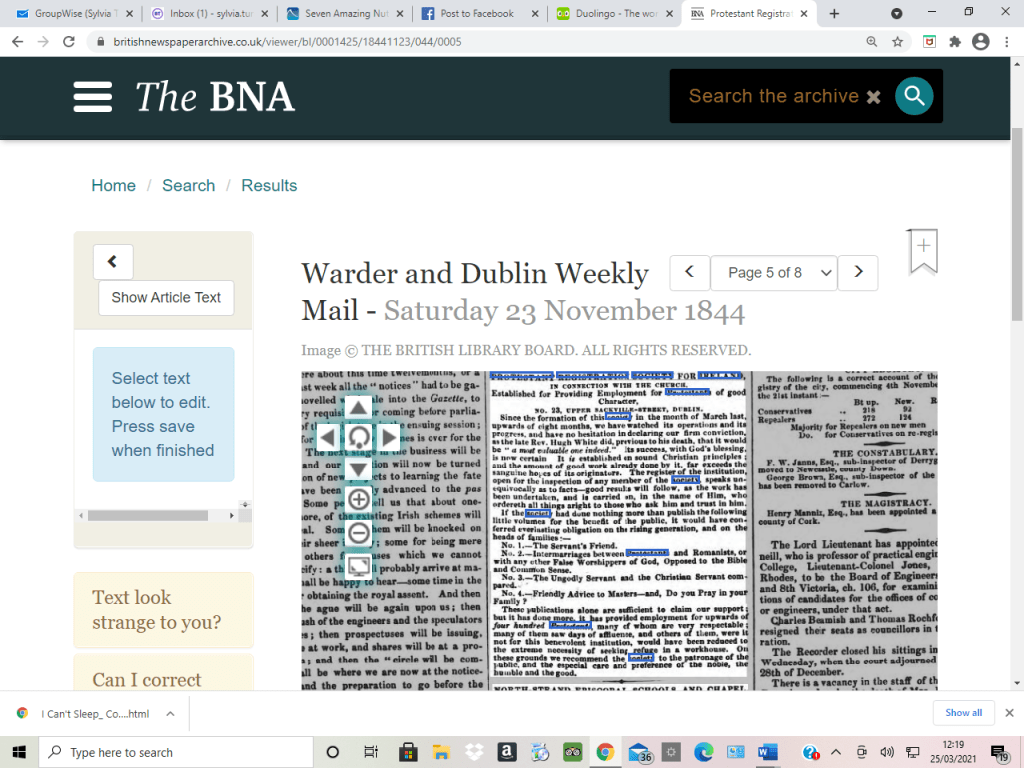Click the horizontal scrollbar in text panel
This screenshot has width=1024, height=768.
point(160,516)
